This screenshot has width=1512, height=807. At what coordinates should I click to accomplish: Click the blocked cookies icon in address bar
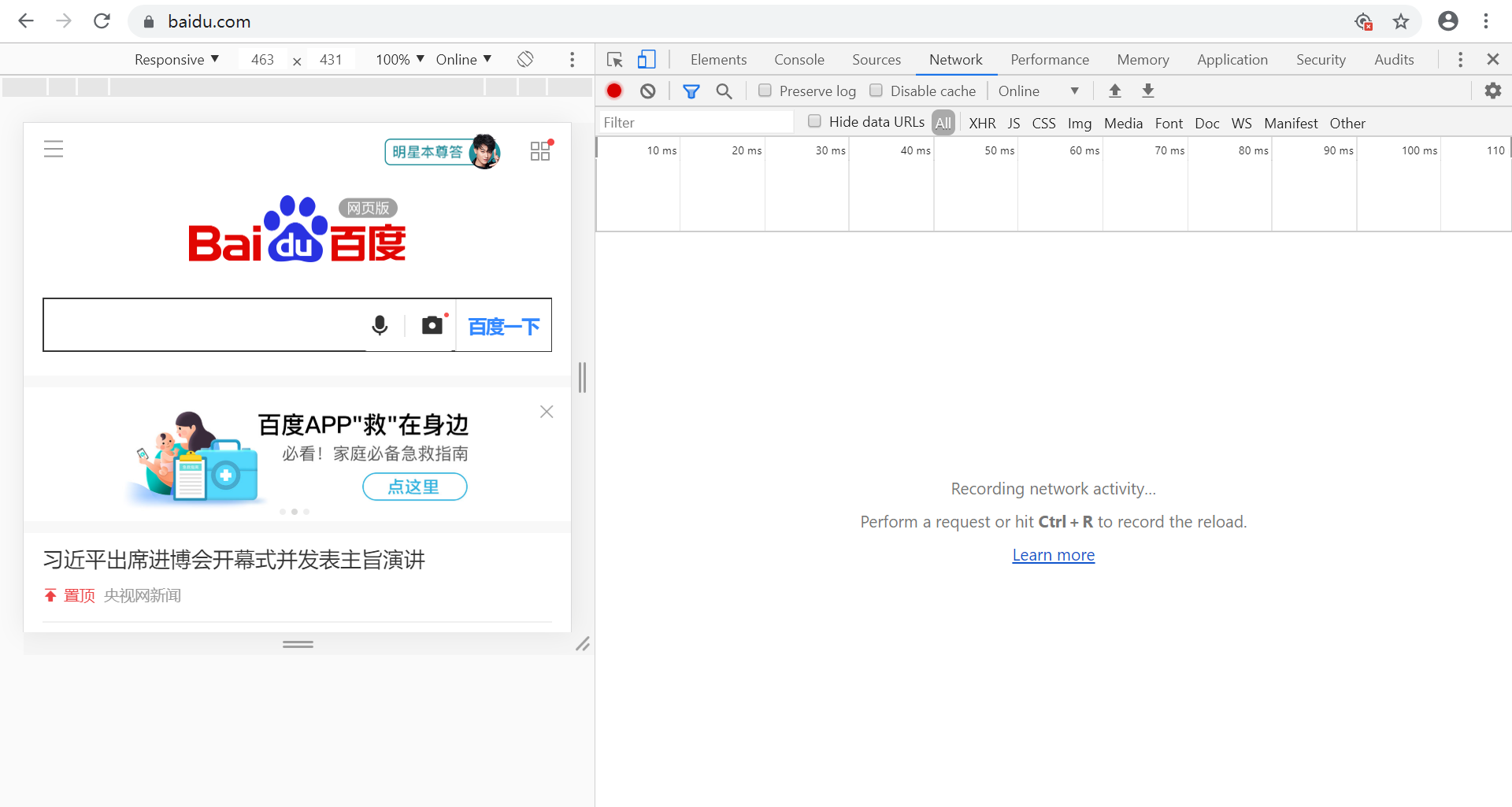[x=1363, y=21]
